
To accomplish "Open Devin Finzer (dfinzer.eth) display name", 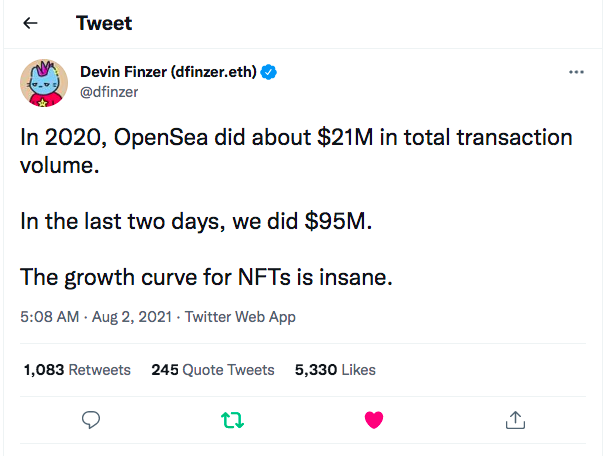I will [168, 72].
